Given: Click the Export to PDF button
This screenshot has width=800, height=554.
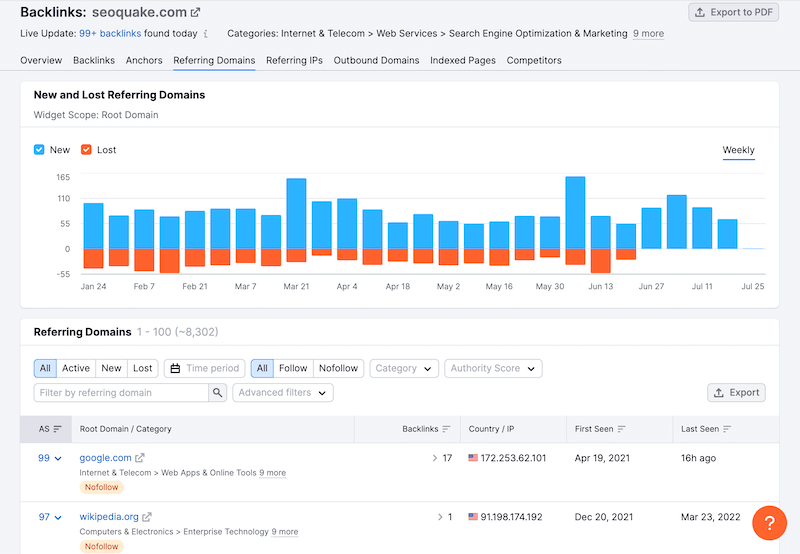Looking at the screenshot, I should (x=733, y=12).
